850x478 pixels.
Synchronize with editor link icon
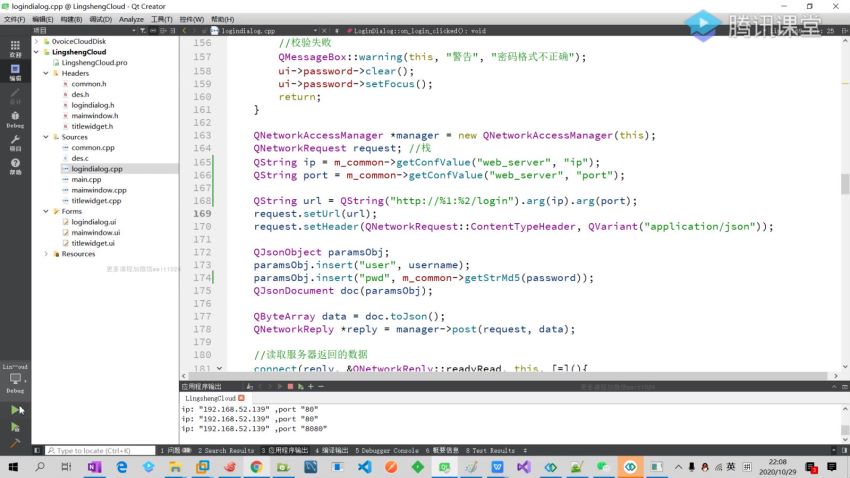coord(152,31)
